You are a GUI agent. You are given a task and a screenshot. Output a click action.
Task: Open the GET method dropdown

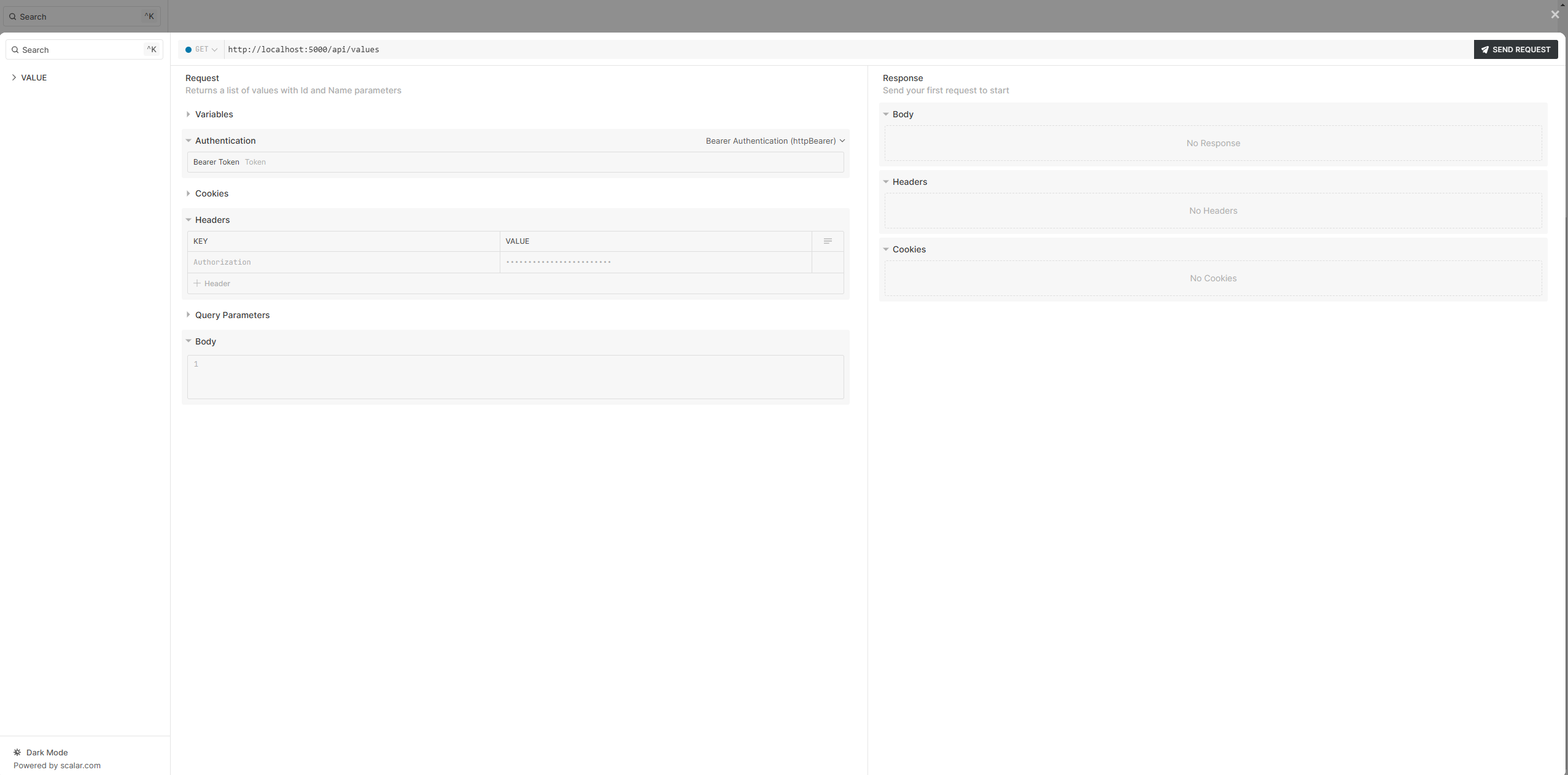201,50
